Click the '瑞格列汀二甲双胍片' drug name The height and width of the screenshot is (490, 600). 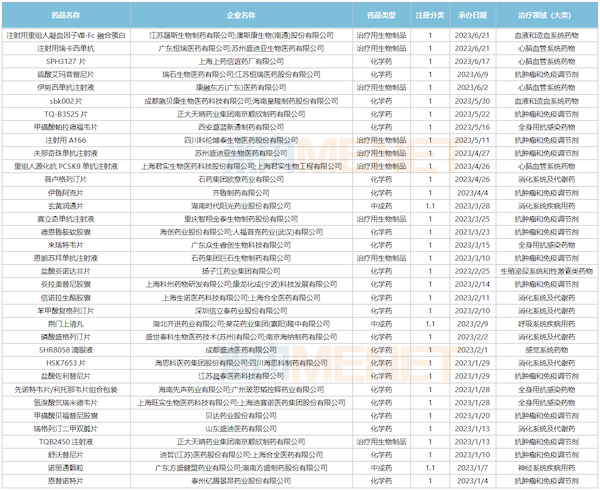(66, 429)
